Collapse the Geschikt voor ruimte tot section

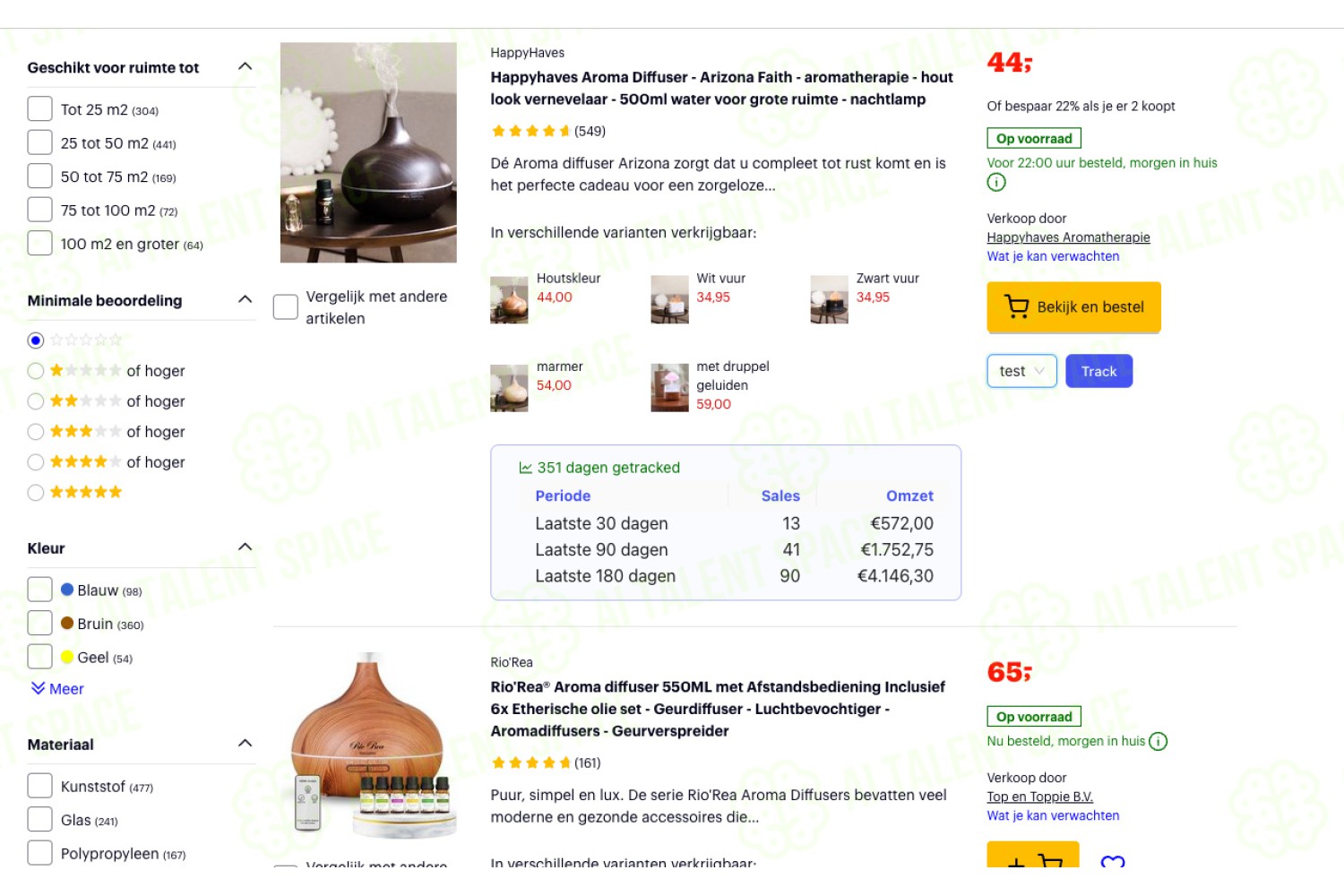click(x=245, y=67)
